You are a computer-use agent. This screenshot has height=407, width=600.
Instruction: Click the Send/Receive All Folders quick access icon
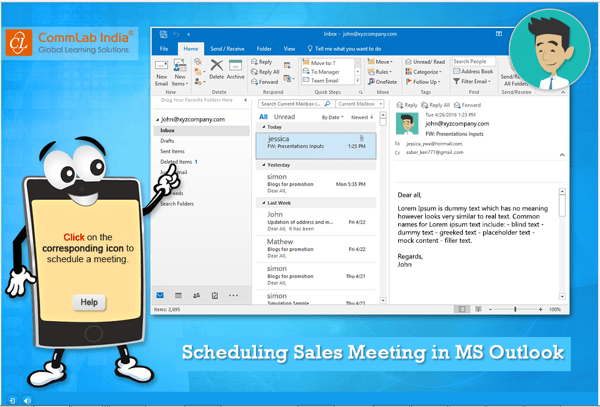(x=163, y=34)
